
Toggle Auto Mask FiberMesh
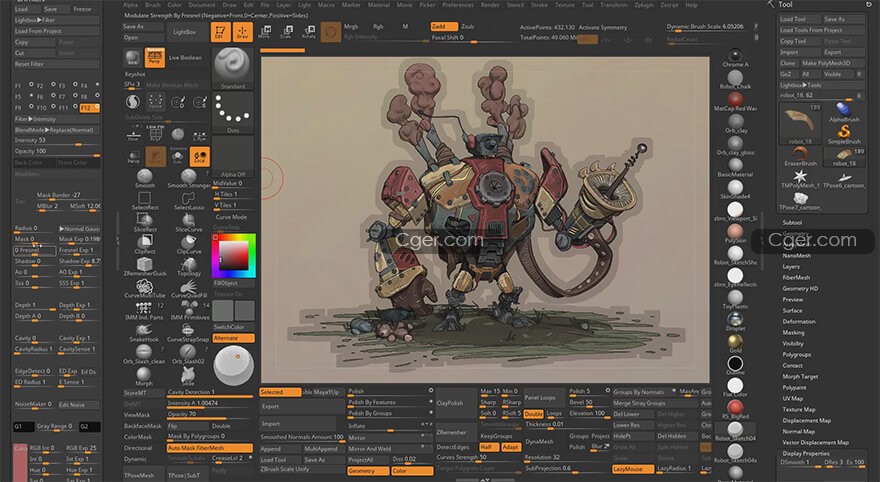210,448
